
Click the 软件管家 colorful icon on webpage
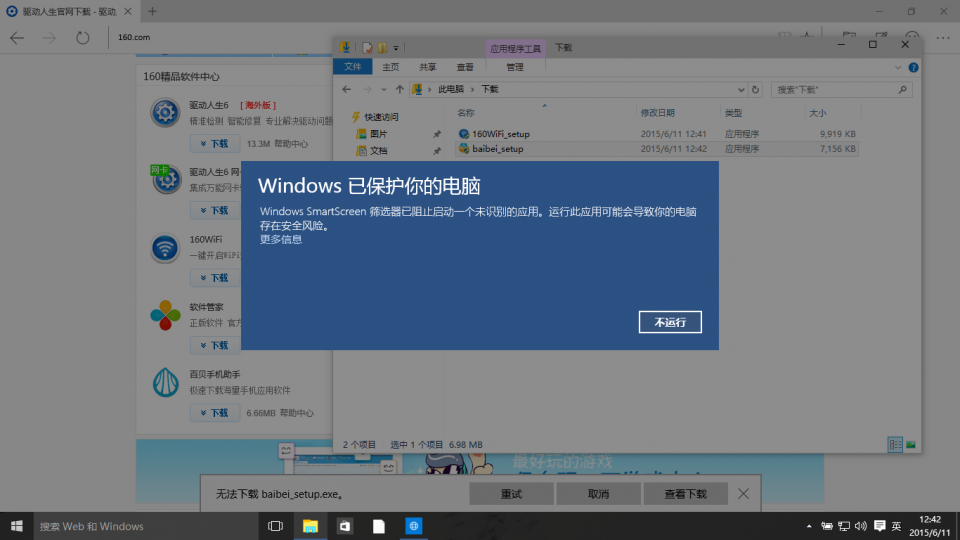(x=165, y=315)
